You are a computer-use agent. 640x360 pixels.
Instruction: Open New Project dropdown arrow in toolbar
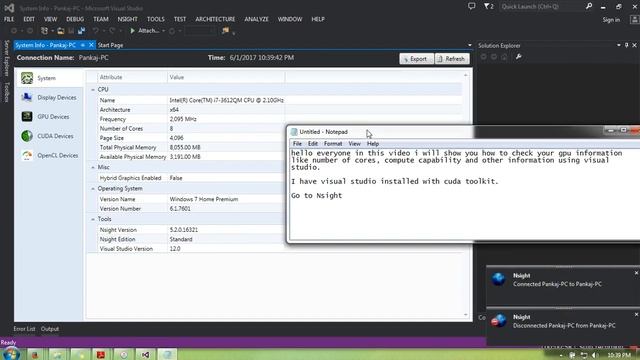(53, 31)
